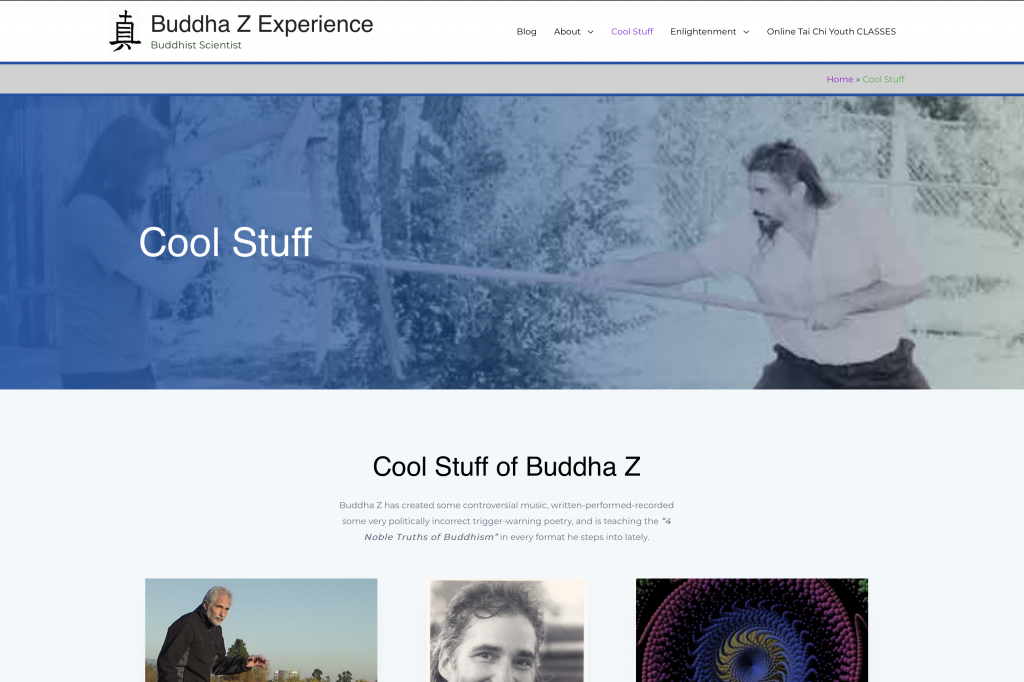This screenshot has height=682, width=1024.
Task: Open the tai chi elder man thumbnail
Action: 261,630
